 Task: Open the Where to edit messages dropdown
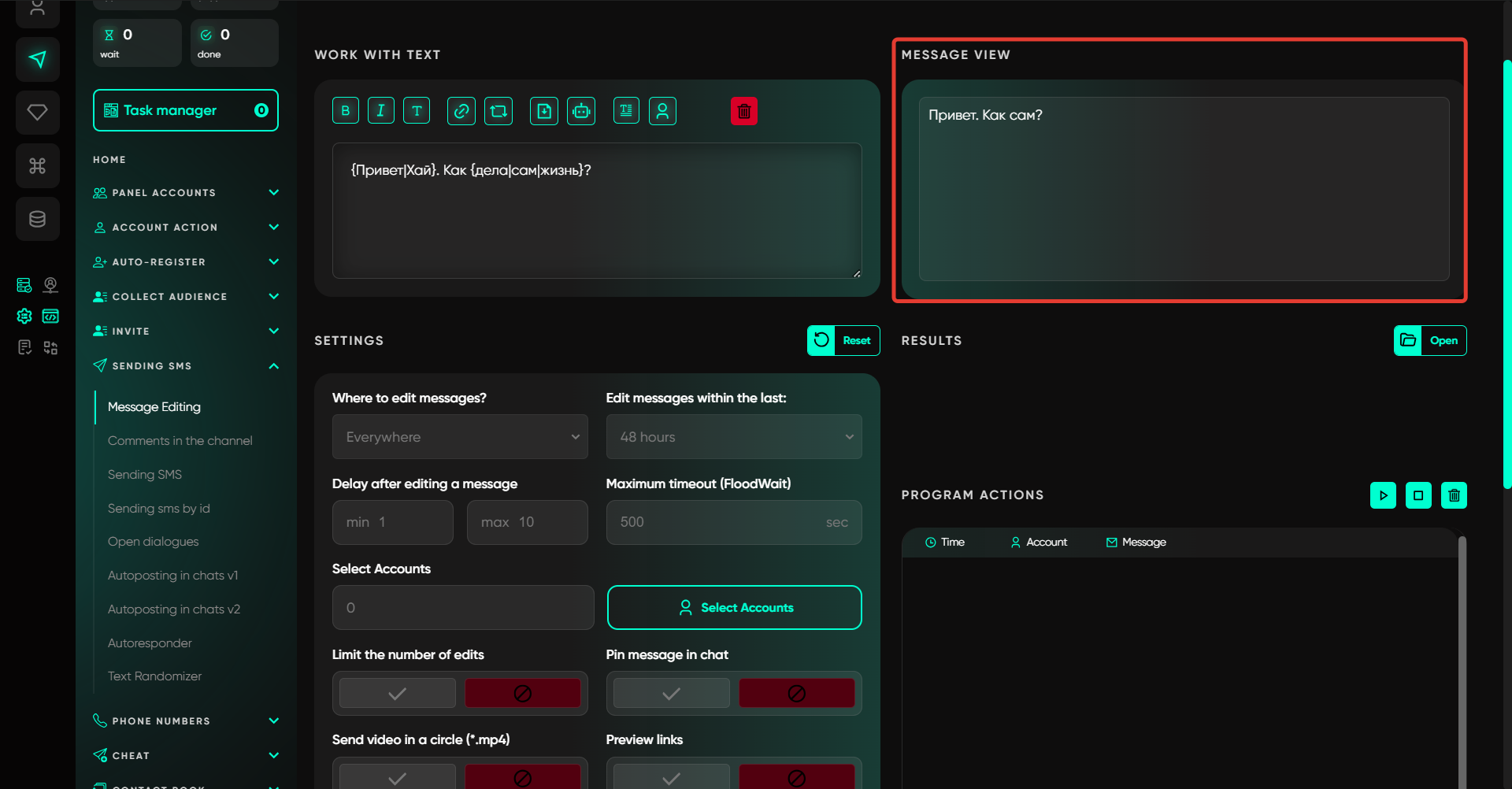[460, 437]
